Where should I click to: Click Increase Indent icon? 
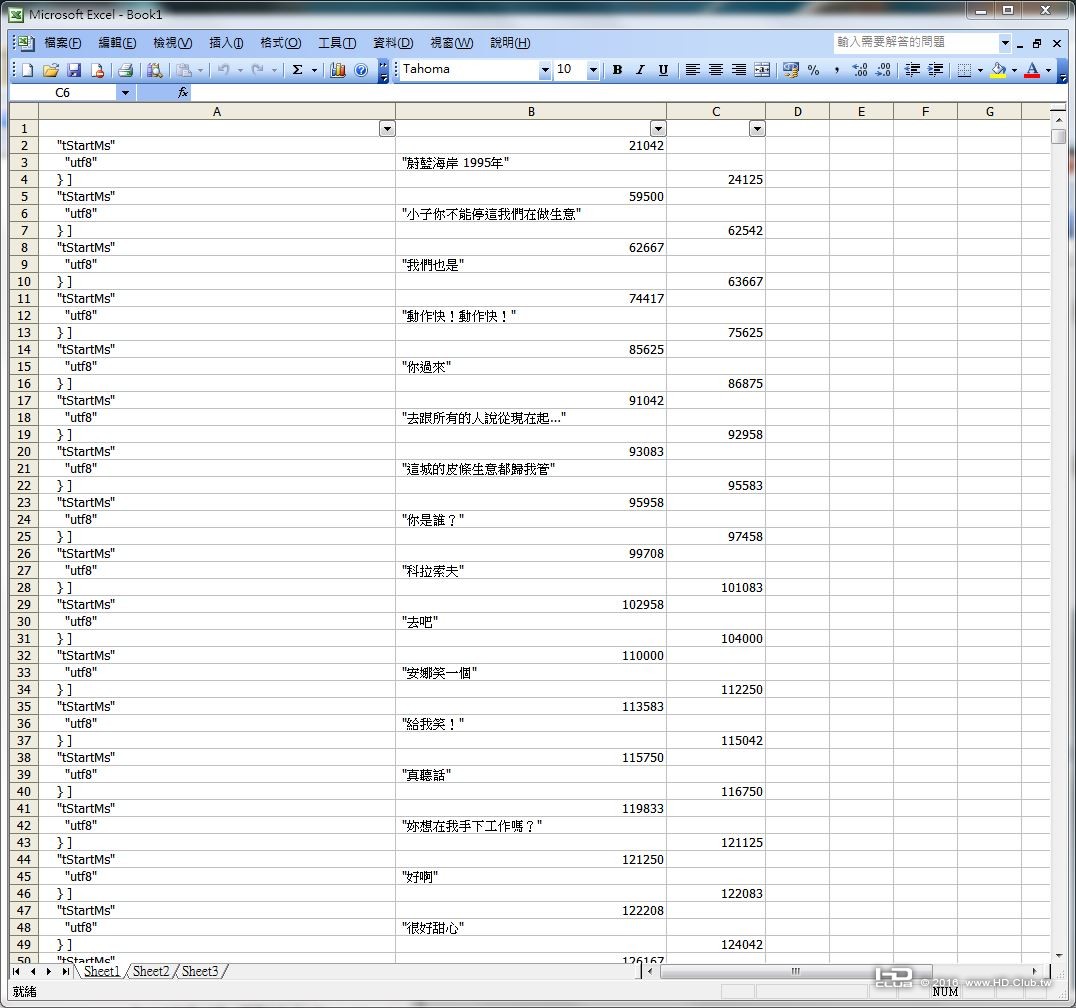935,70
